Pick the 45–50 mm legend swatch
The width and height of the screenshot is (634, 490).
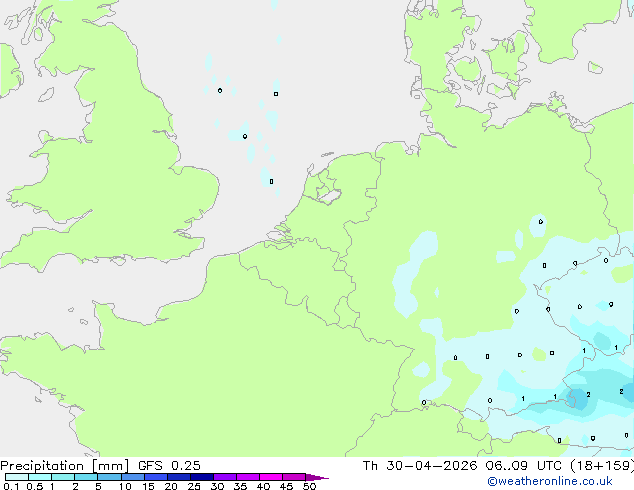tap(294, 477)
